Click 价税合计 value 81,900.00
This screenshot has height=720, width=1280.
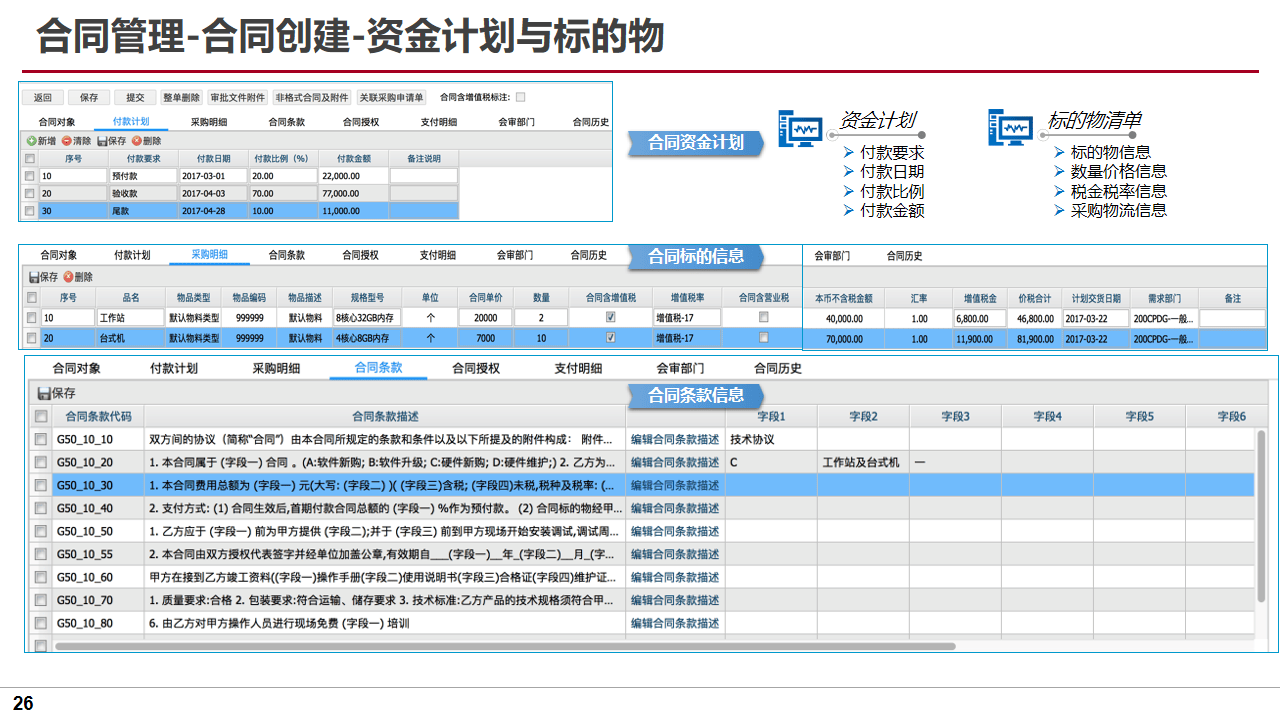[x=1034, y=339]
